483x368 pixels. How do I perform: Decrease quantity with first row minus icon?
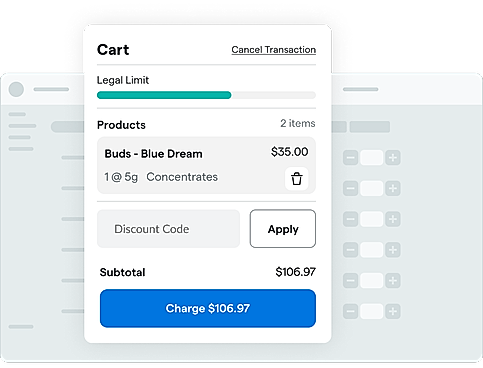[x=351, y=158]
